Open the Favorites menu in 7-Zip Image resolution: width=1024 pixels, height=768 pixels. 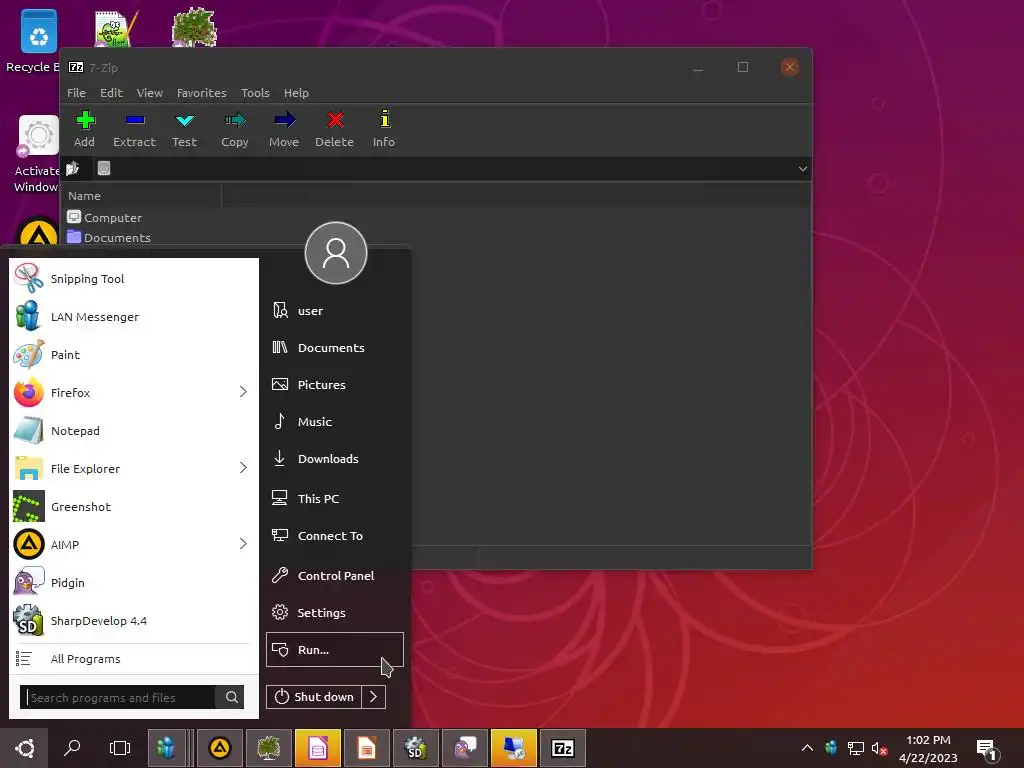[202, 93]
